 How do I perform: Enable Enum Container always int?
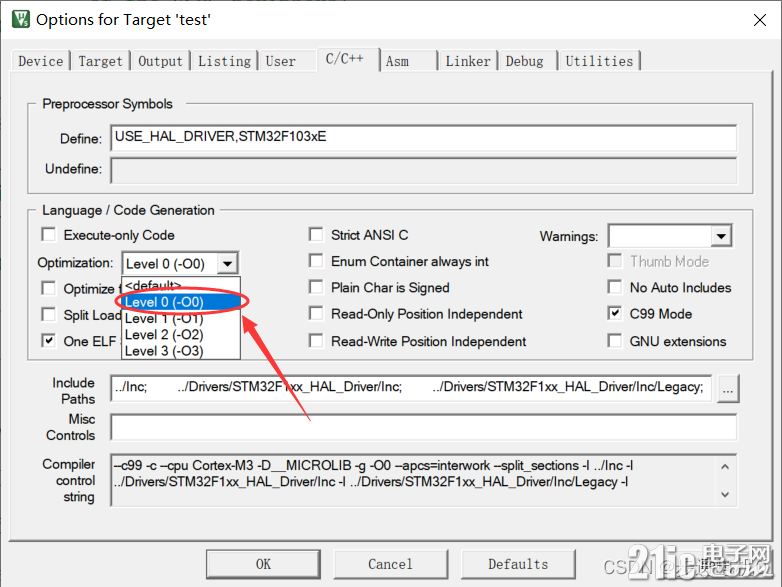[316, 261]
